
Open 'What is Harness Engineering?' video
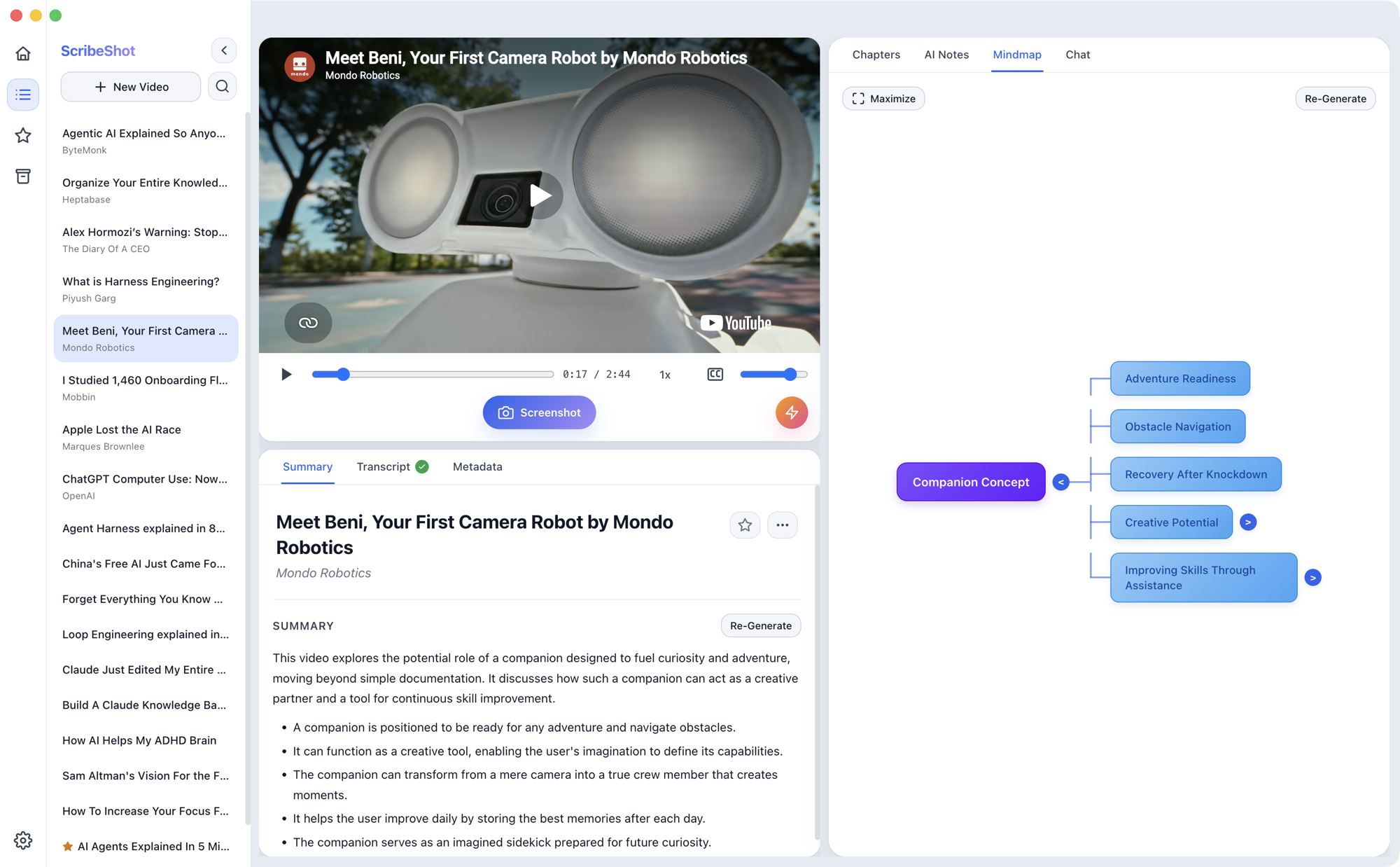coord(146,289)
